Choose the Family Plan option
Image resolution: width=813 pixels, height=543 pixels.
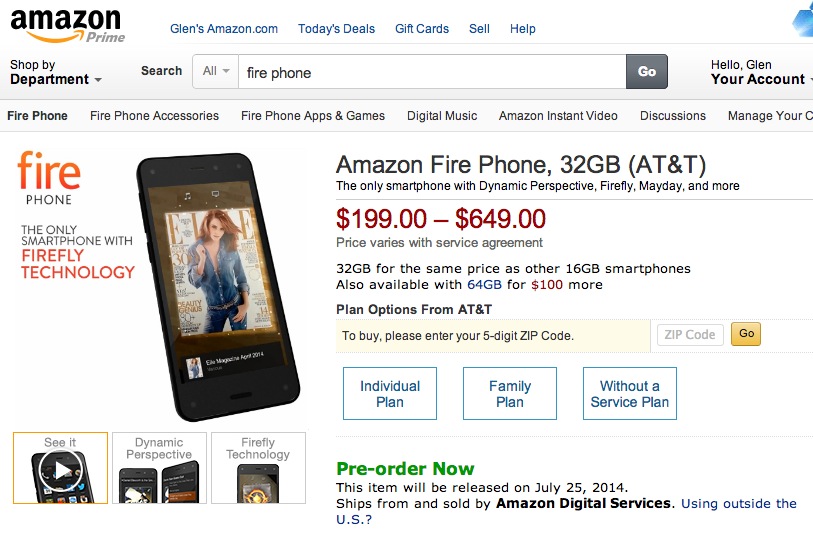pyautogui.click(x=510, y=394)
